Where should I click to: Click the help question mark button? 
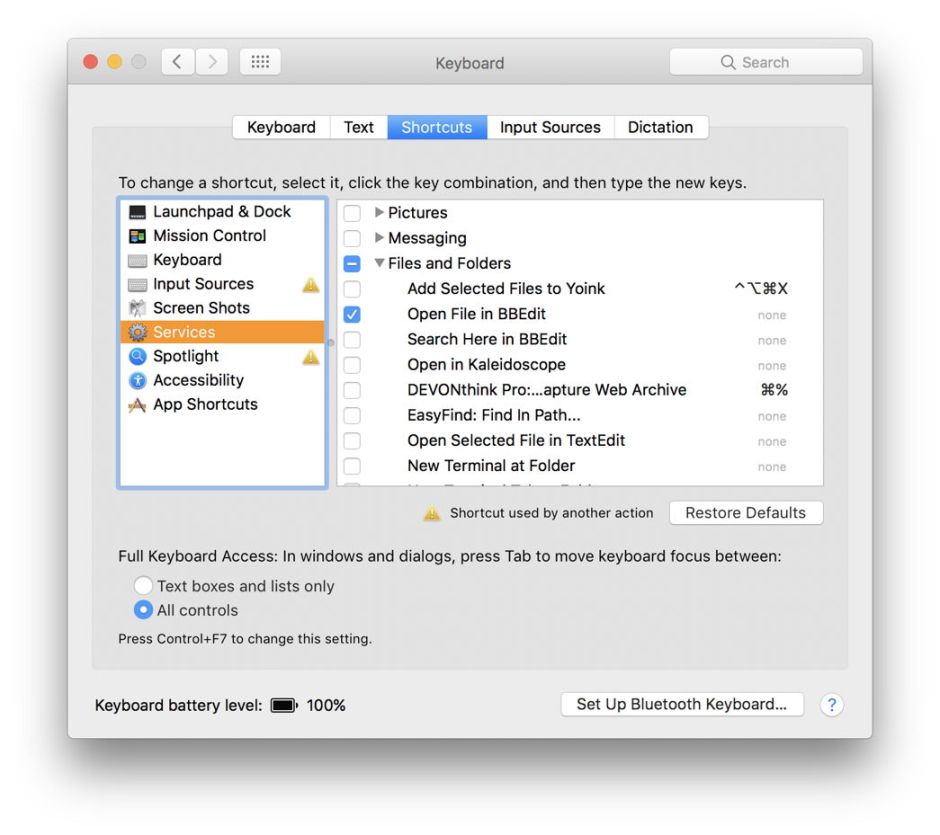click(x=831, y=705)
